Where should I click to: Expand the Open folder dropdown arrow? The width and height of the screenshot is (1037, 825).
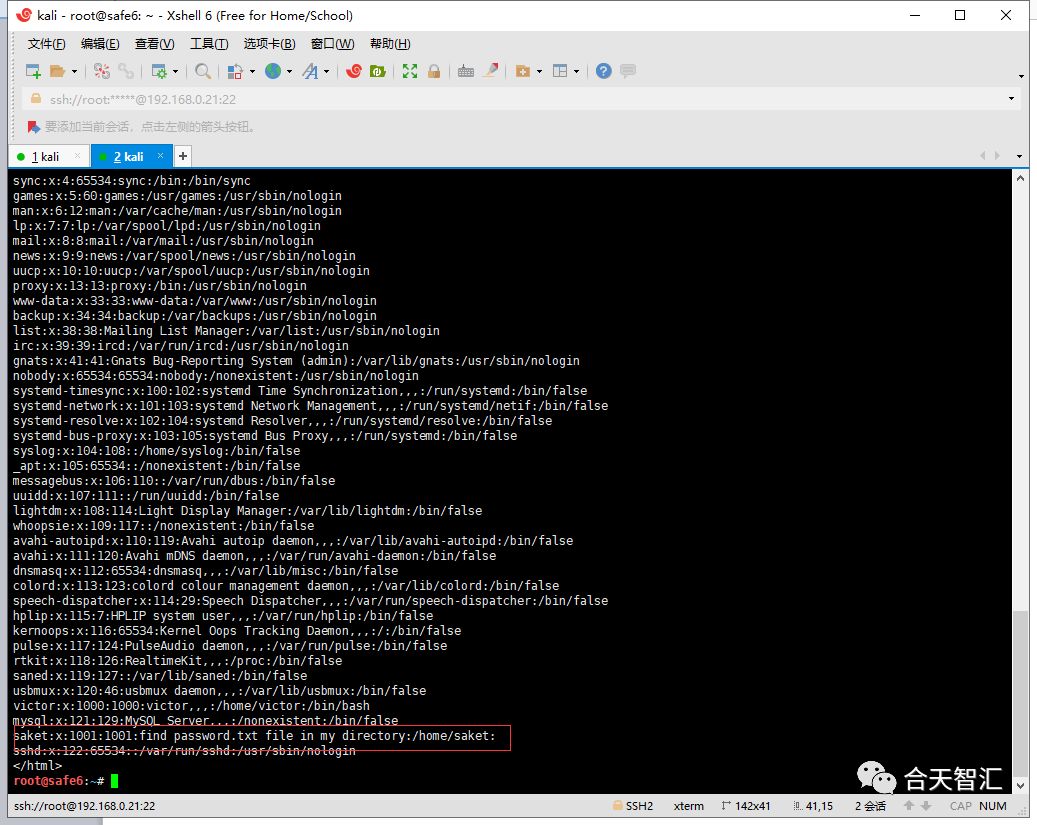click(x=74, y=71)
